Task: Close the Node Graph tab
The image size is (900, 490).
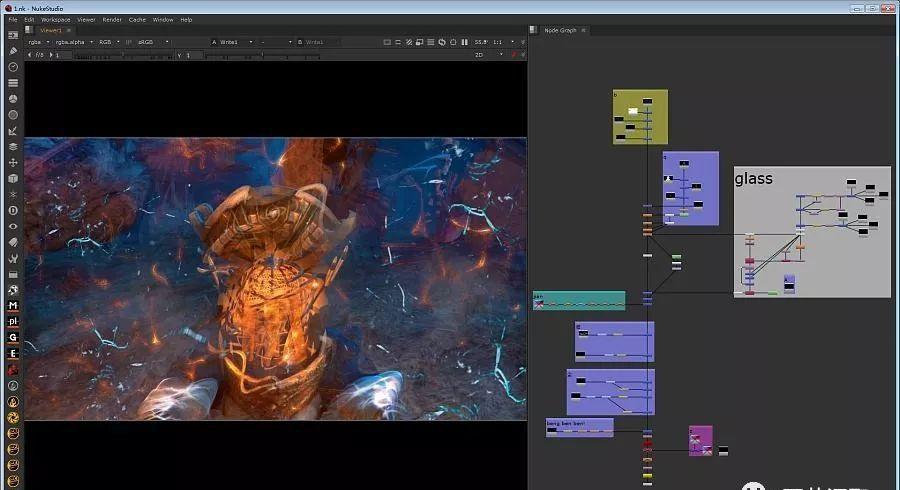Action: point(583,30)
